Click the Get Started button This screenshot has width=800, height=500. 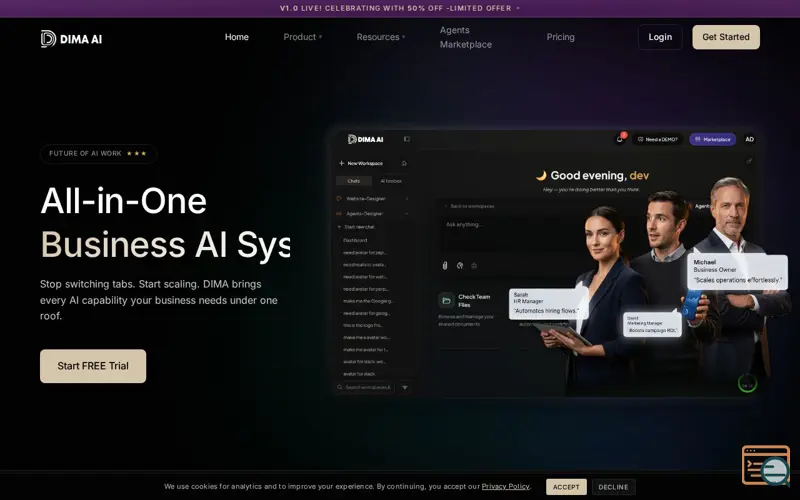click(726, 37)
